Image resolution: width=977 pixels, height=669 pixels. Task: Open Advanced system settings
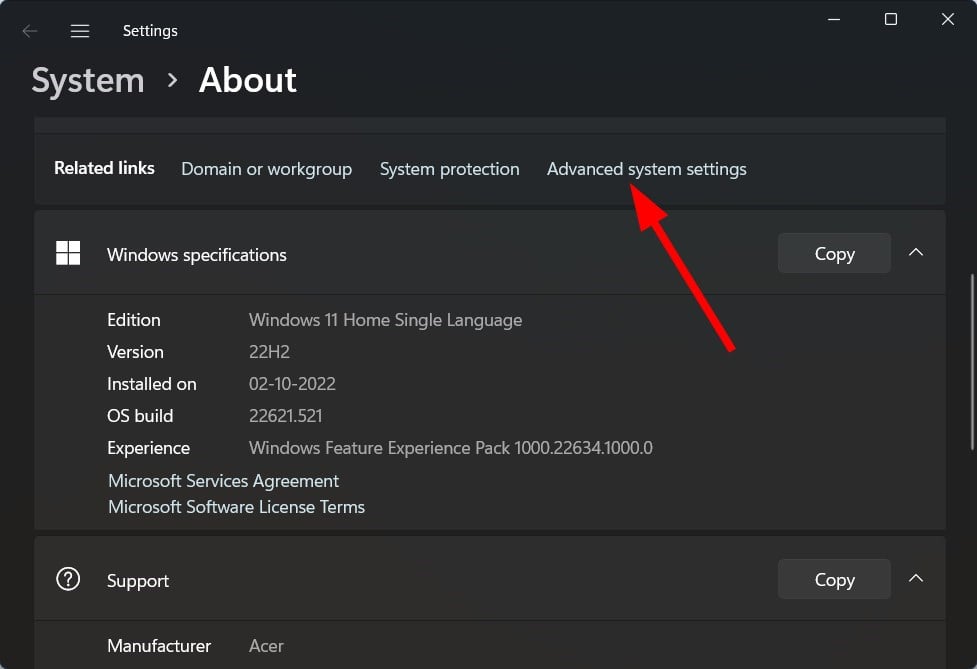coord(646,169)
